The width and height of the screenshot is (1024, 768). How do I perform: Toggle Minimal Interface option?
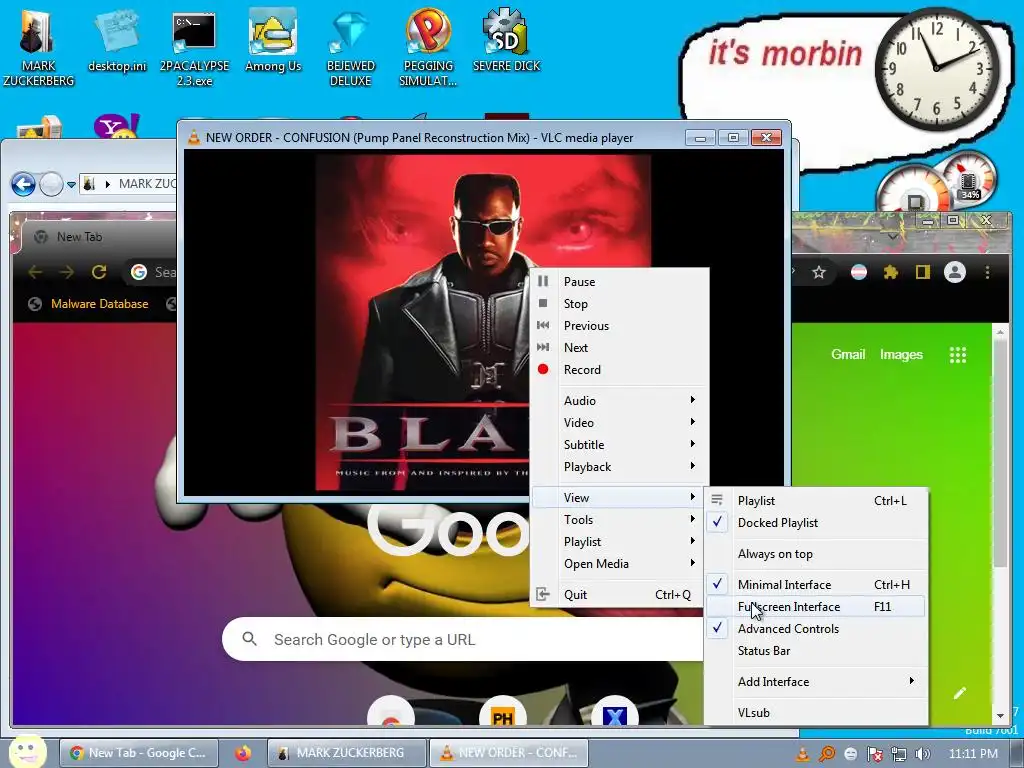coord(816,584)
